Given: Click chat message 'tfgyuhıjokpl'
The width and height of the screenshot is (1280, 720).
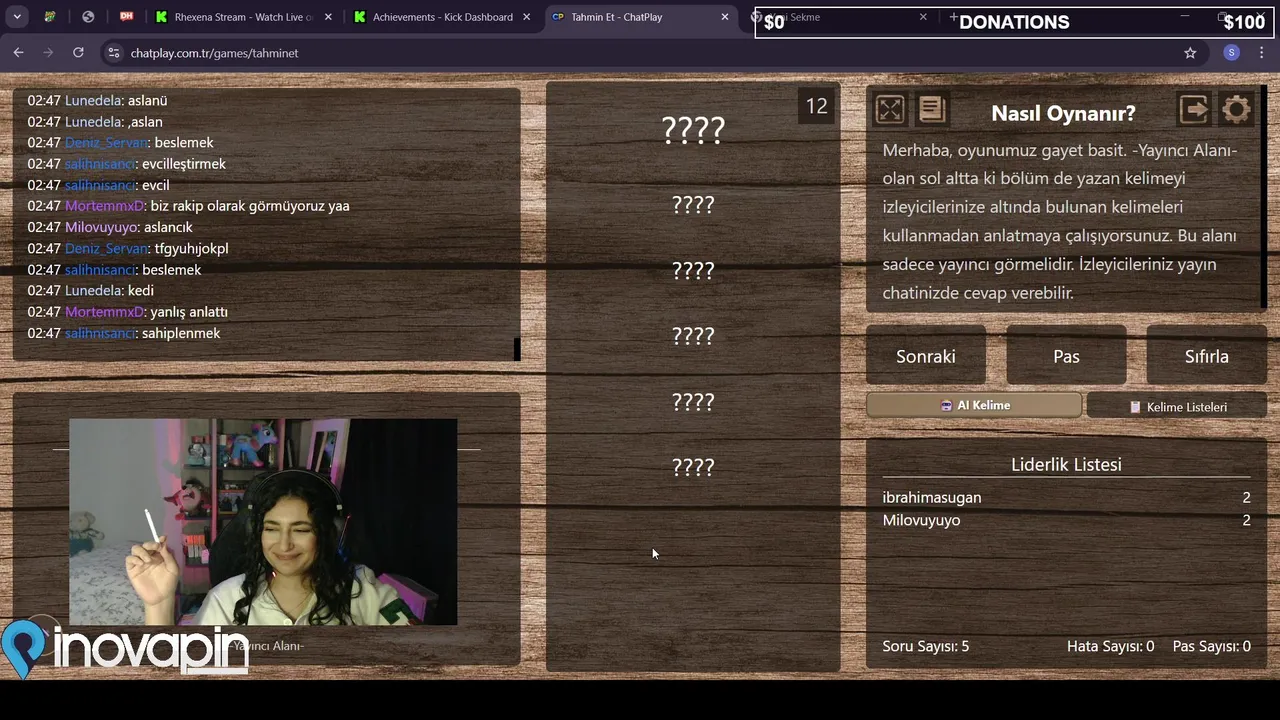Looking at the screenshot, I should (191, 248).
